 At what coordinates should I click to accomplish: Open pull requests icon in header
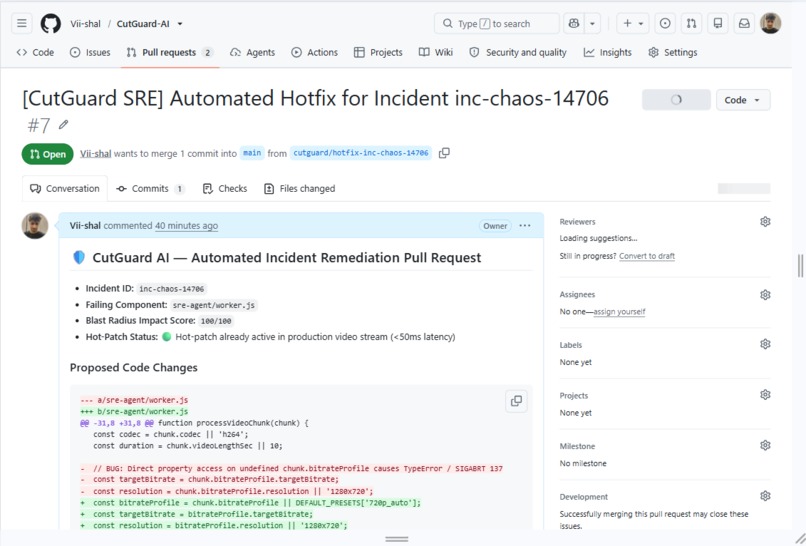pyautogui.click(x=691, y=24)
